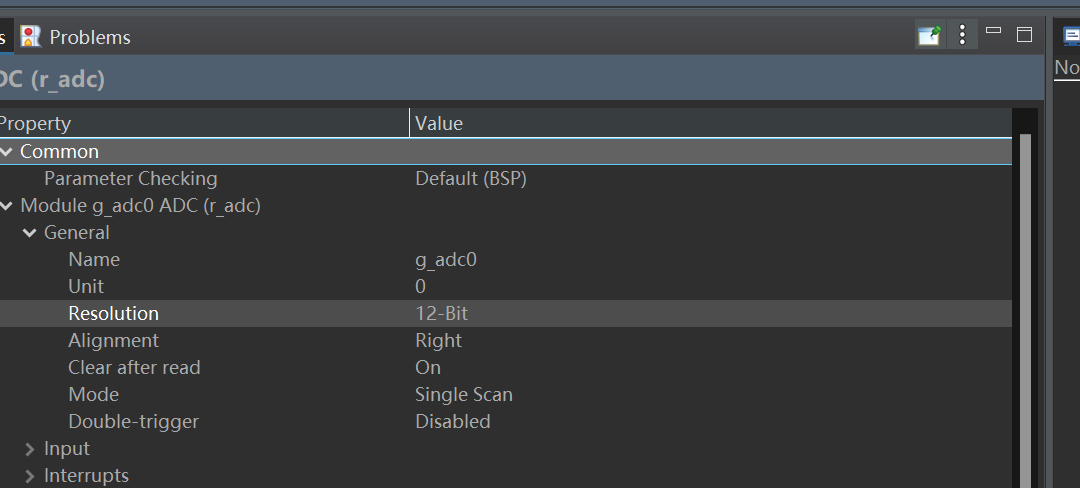This screenshot has width=1080, height=488.
Task: Expand the Input group
Action: [30, 449]
